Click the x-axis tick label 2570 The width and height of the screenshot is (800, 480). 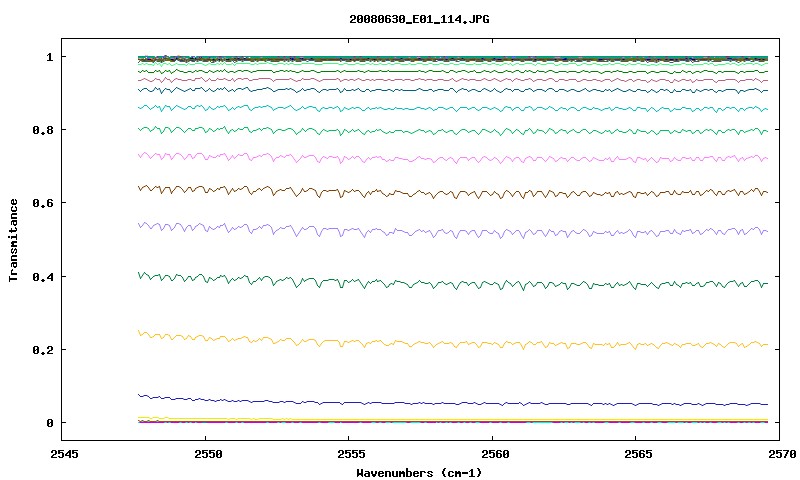pos(782,453)
